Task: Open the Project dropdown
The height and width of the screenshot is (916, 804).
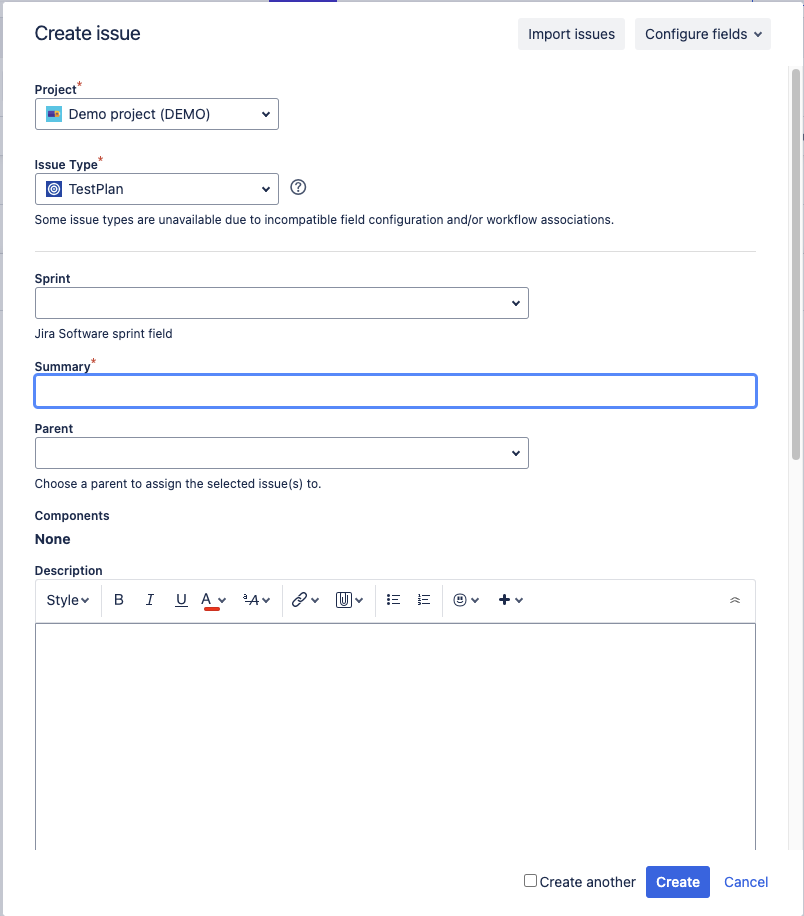Action: tap(157, 114)
